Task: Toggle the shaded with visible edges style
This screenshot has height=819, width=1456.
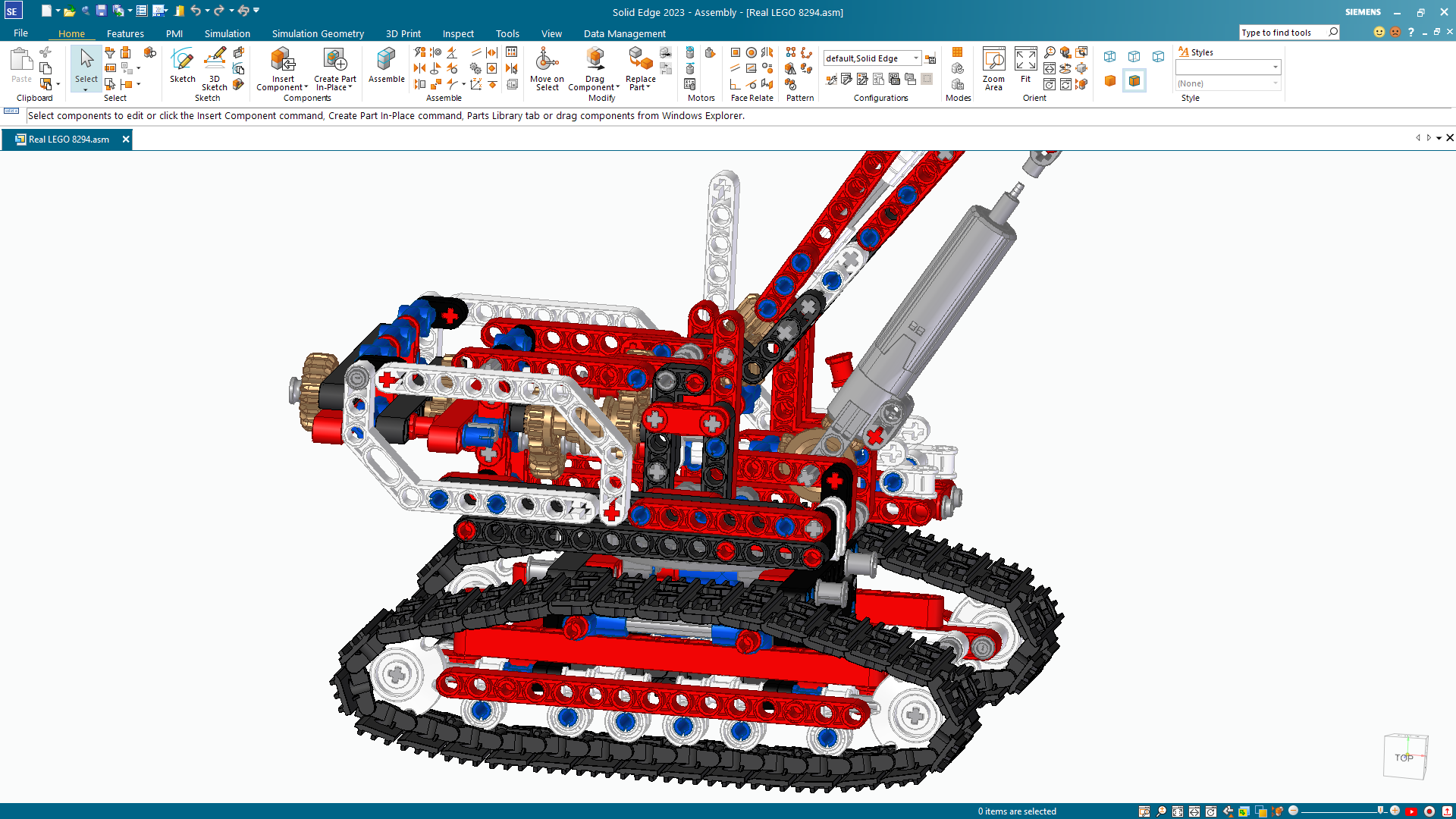Action: [x=1134, y=80]
